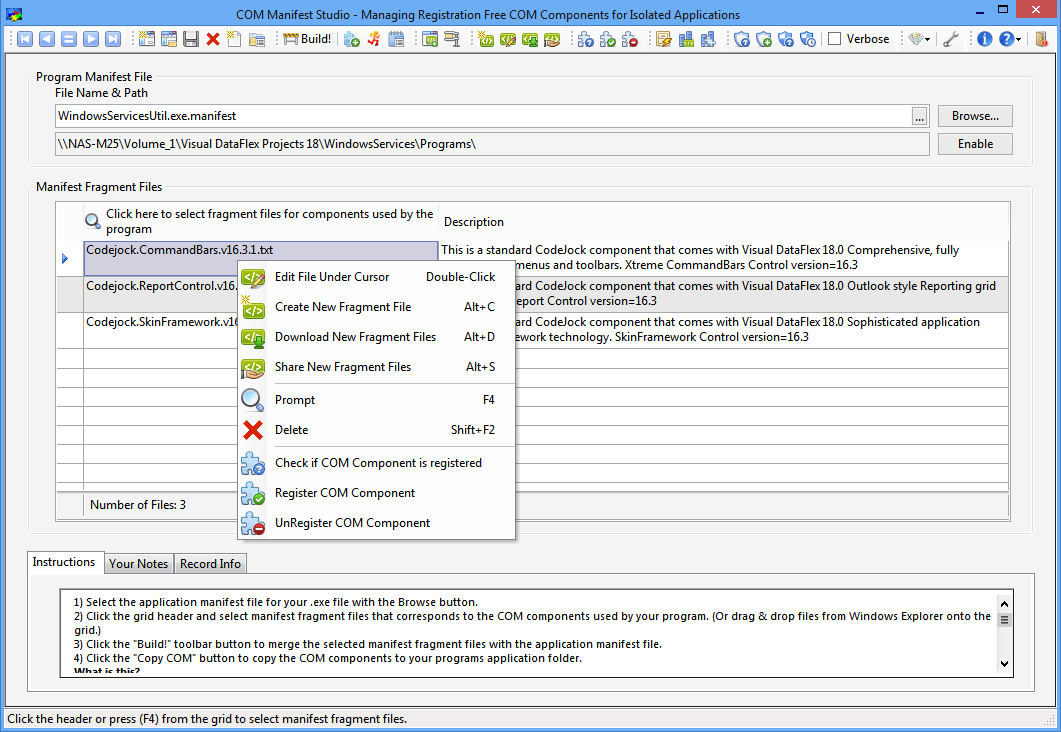
Task: Click the Browse... button
Action: click(975, 116)
